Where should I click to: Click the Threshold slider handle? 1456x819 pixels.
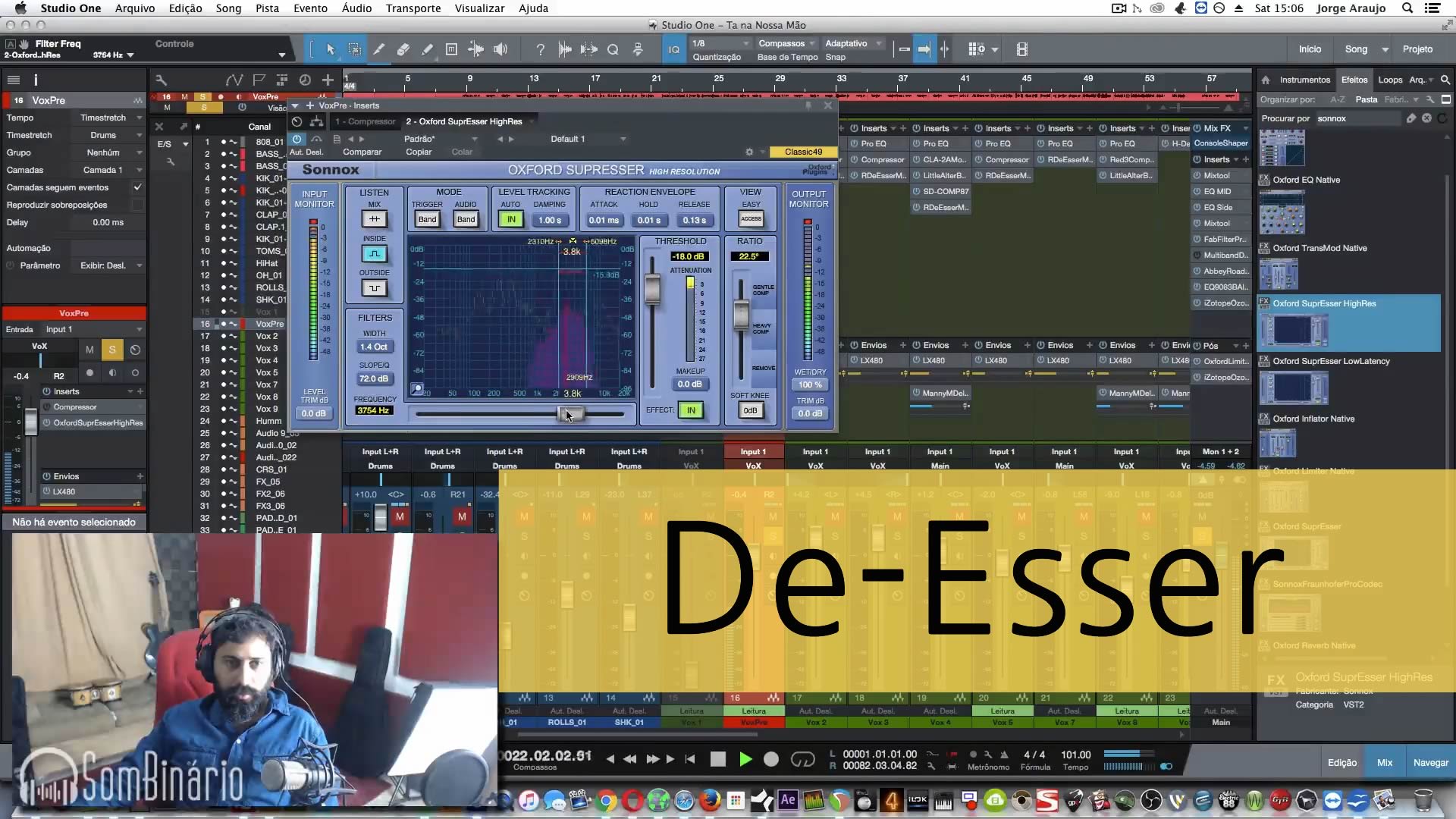click(x=652, y=289)
